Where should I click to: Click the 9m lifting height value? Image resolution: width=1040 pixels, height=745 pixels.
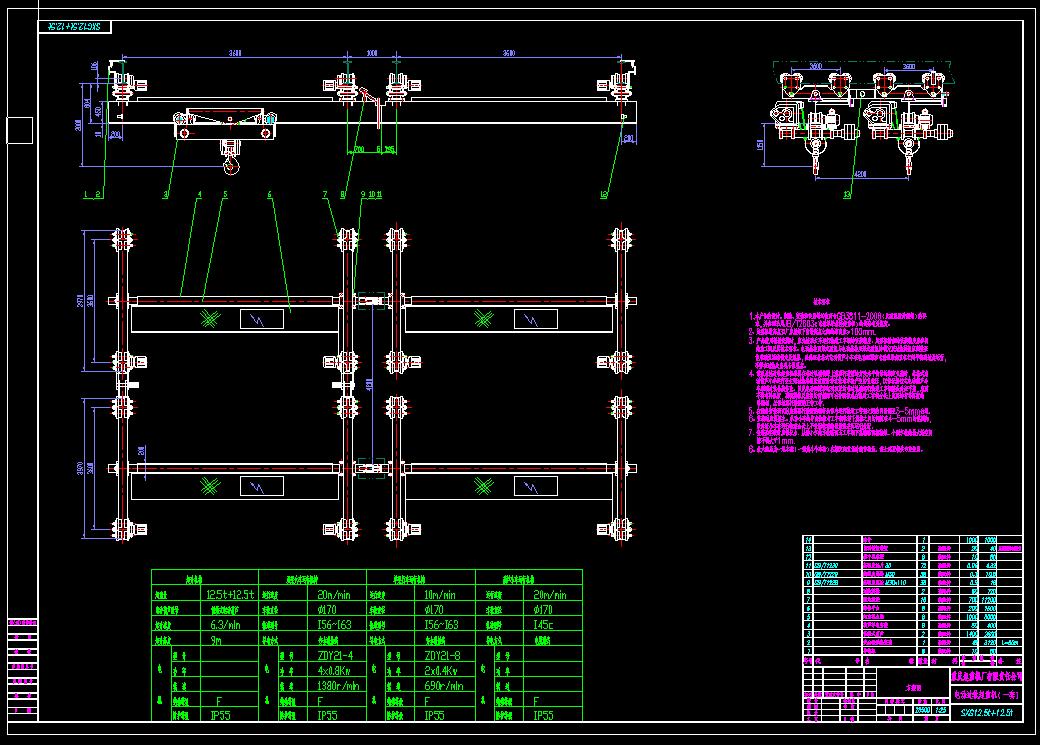tap(215, 640)
